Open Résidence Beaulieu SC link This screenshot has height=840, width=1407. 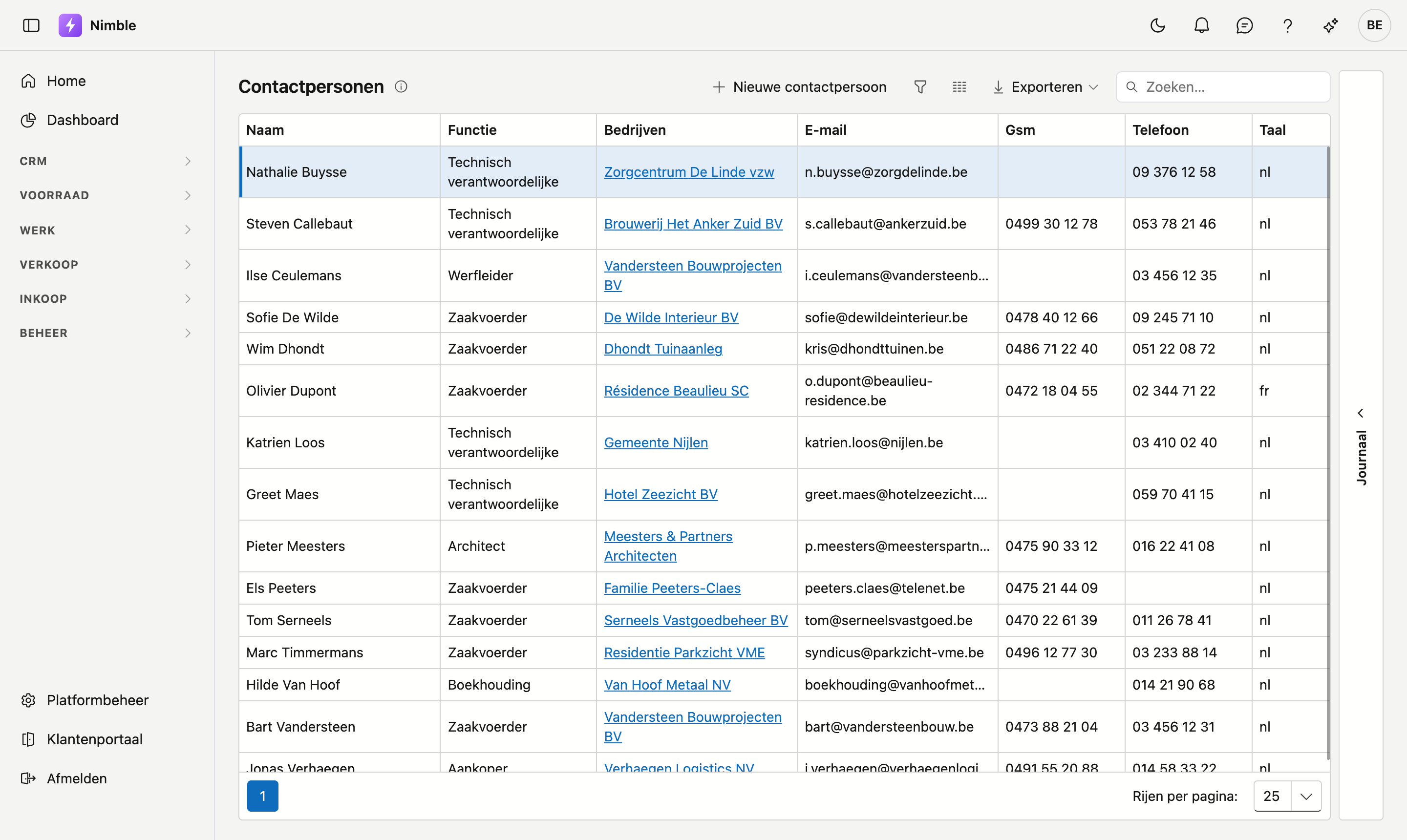tap(676, 391)
